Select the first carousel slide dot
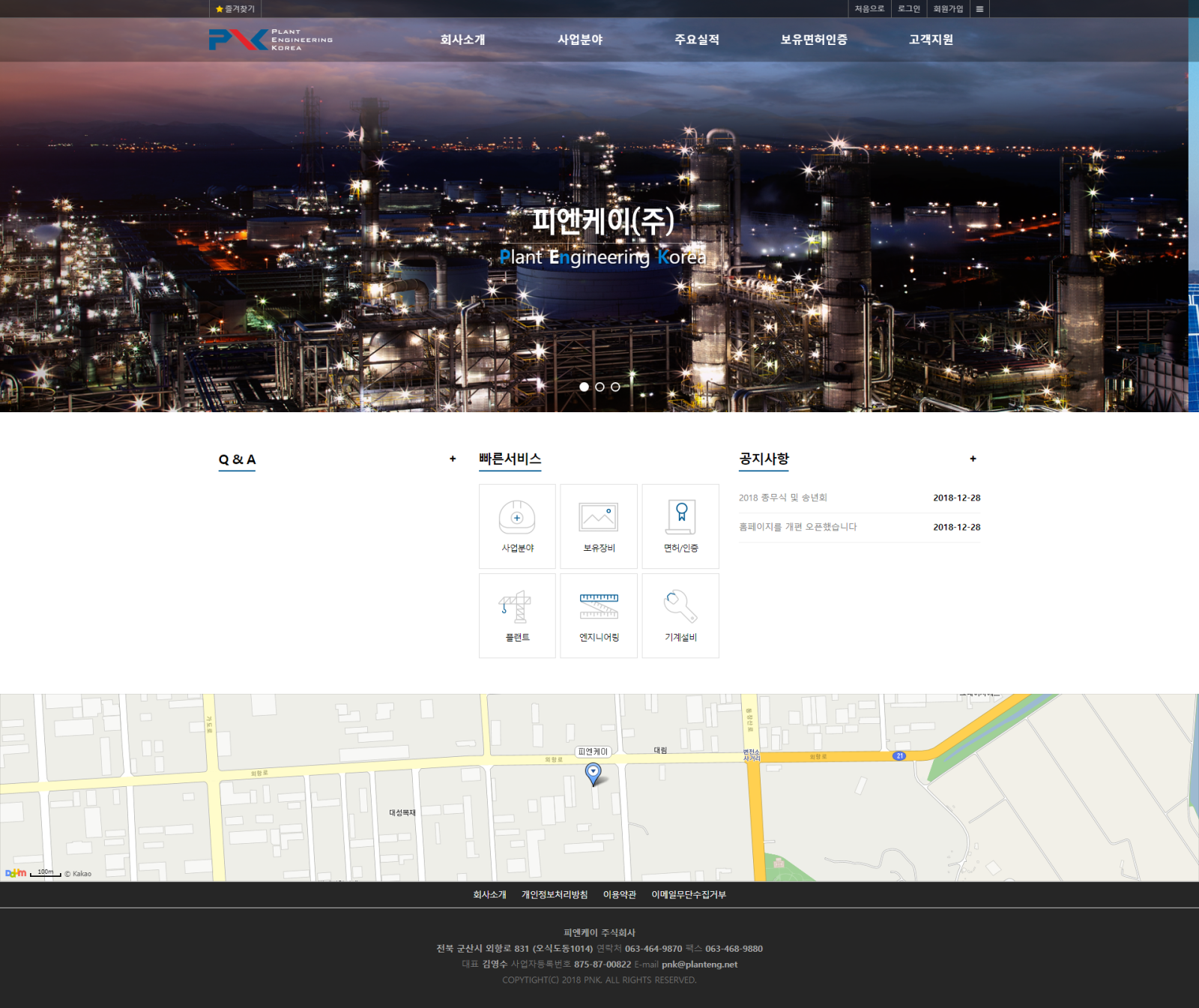This screenshot has width=1199, height=1008. pos(584,387)
